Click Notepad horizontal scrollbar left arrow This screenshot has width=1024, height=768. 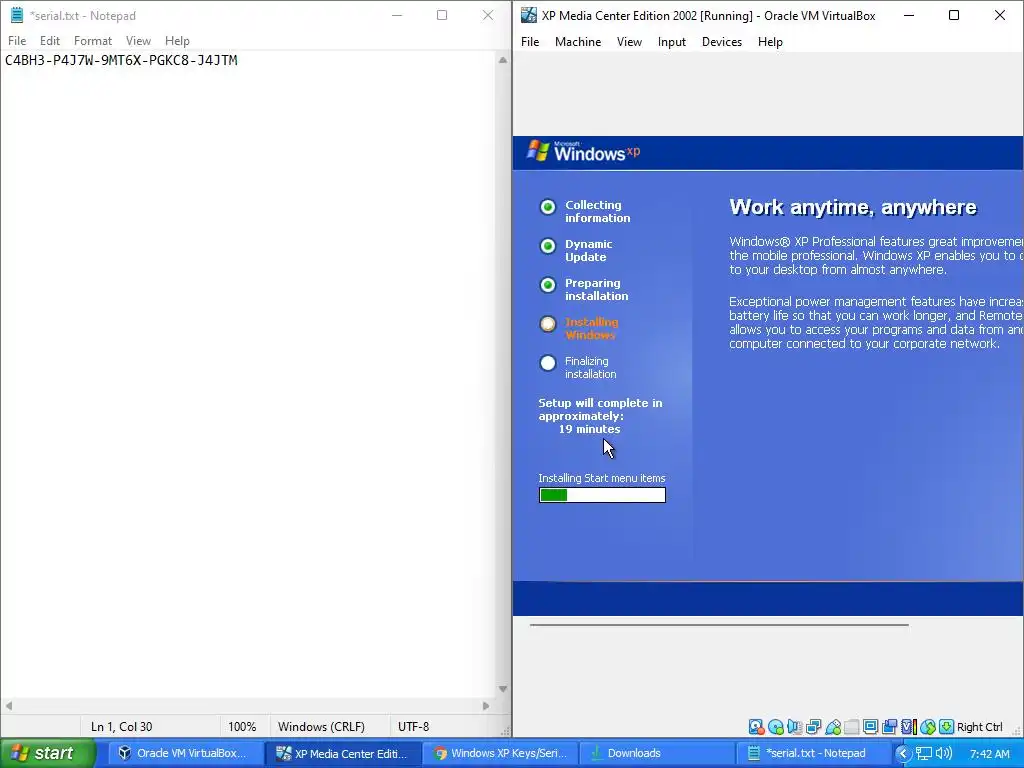(x=8, y=706)
